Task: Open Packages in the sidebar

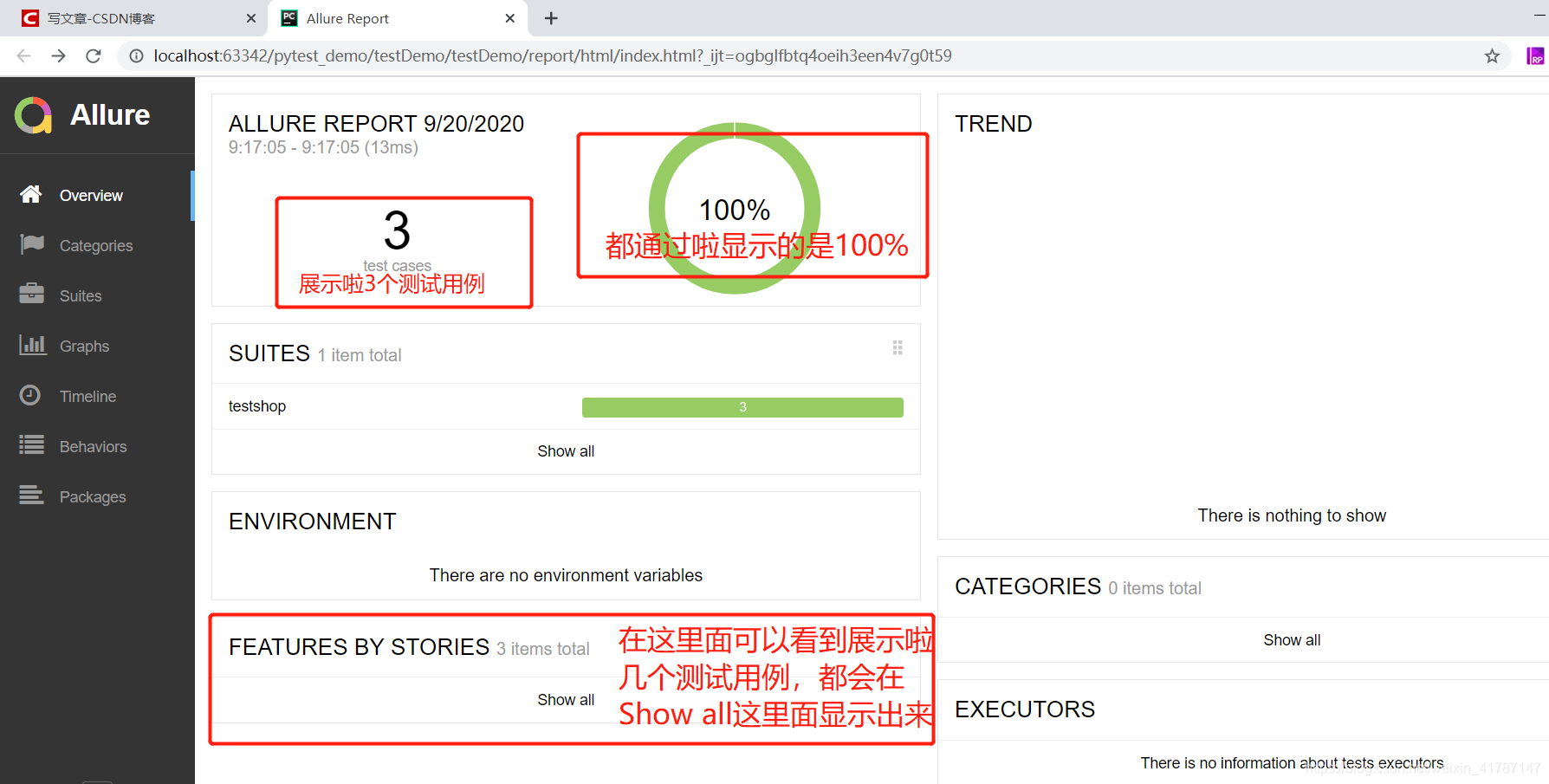Action: 97,497
